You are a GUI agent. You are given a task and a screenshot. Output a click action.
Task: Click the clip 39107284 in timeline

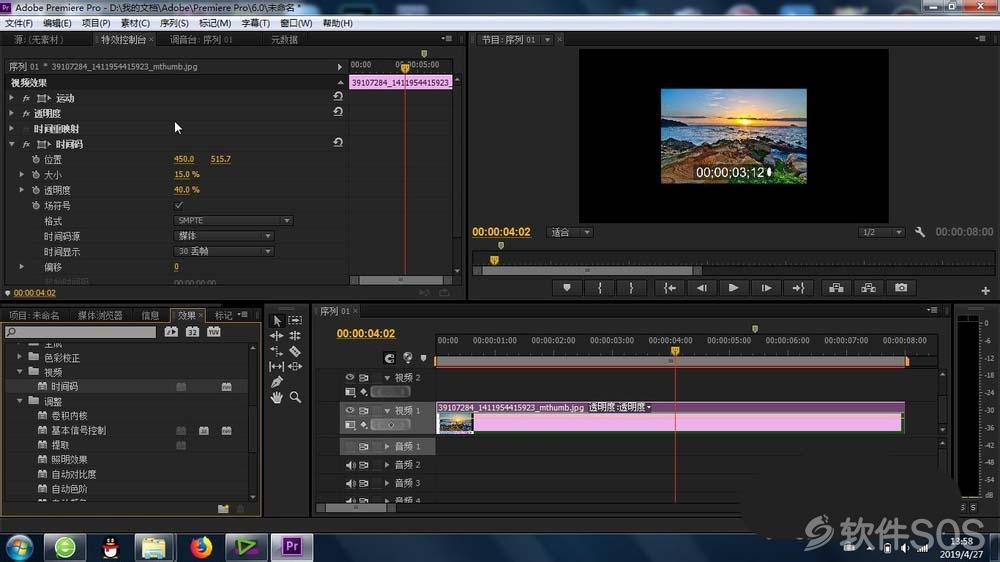[670, 418]
